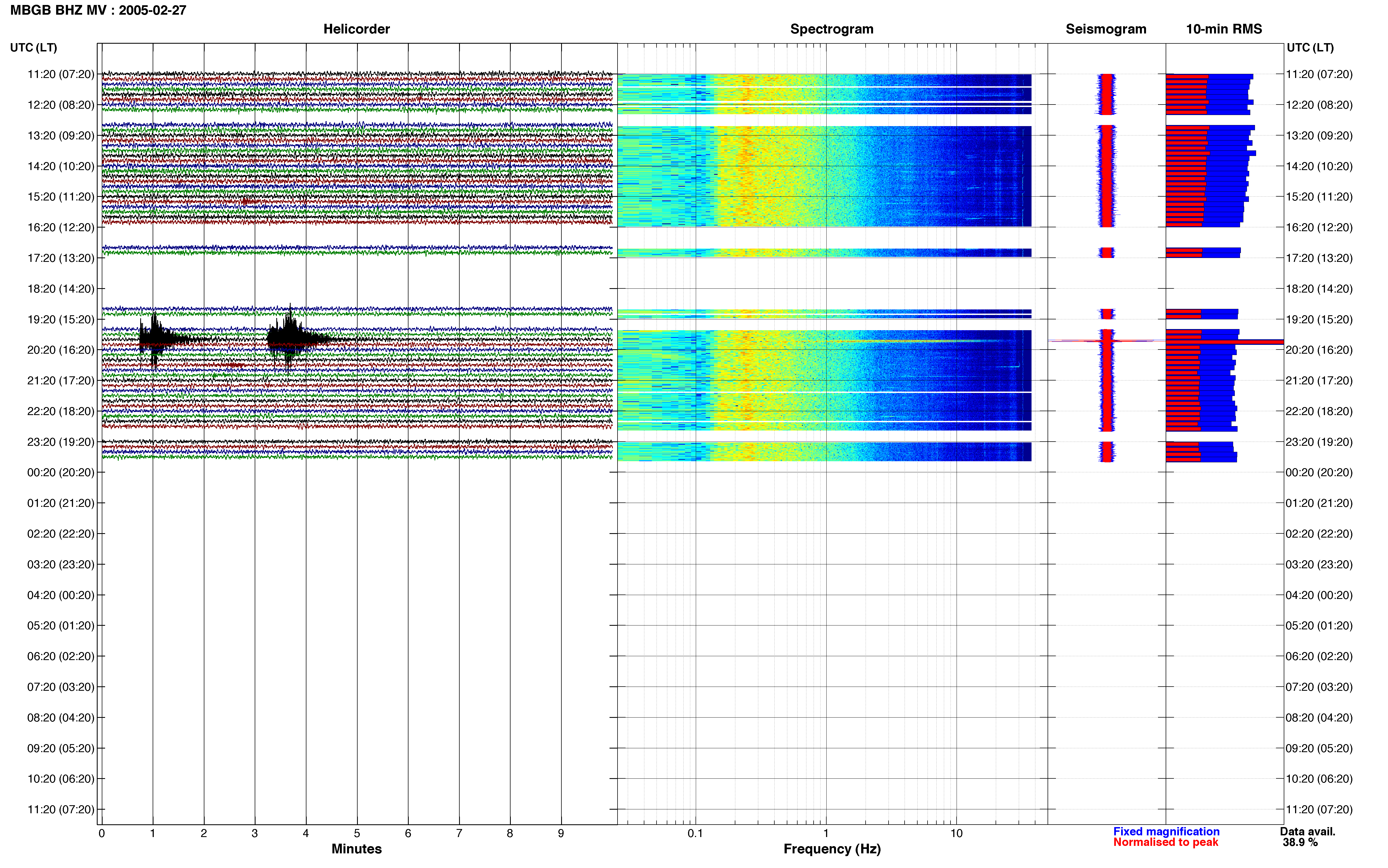This screenshot has width=1388, height=868.
Task: Click the right 15:20 (11:20) time label
Action: pos(1319,197)
